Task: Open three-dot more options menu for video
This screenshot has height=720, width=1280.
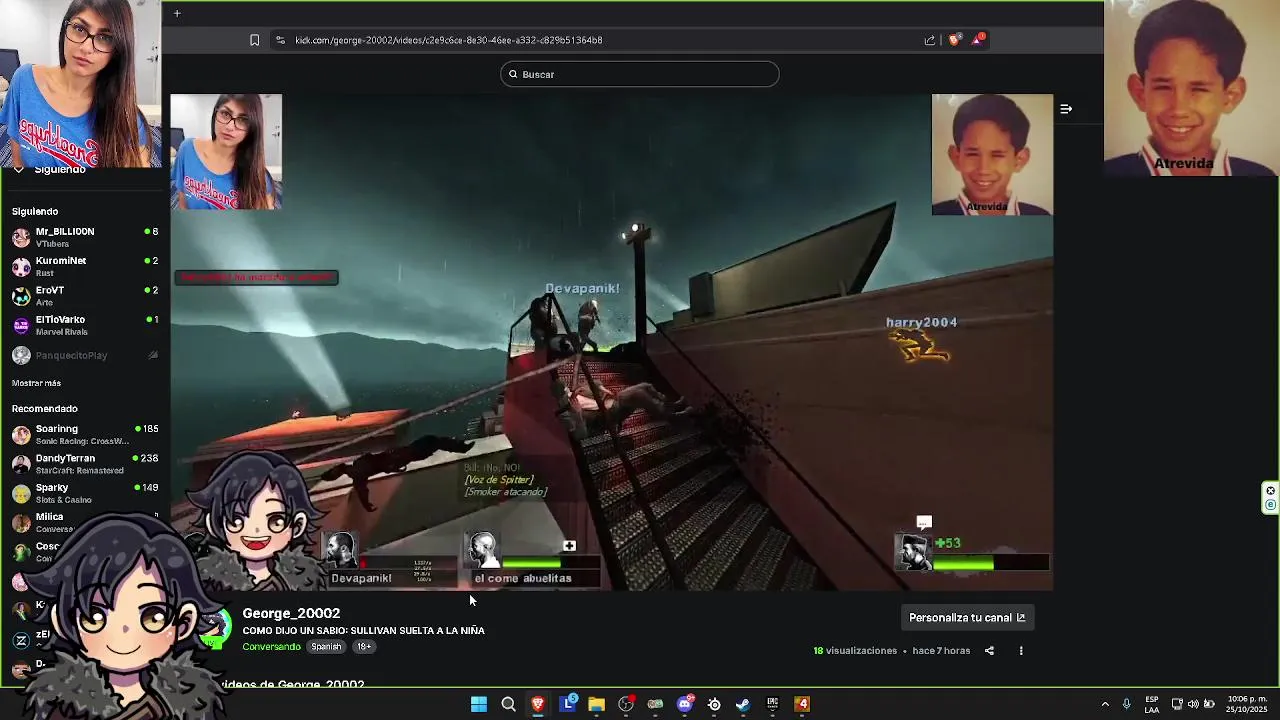Action: [1021, 651]
